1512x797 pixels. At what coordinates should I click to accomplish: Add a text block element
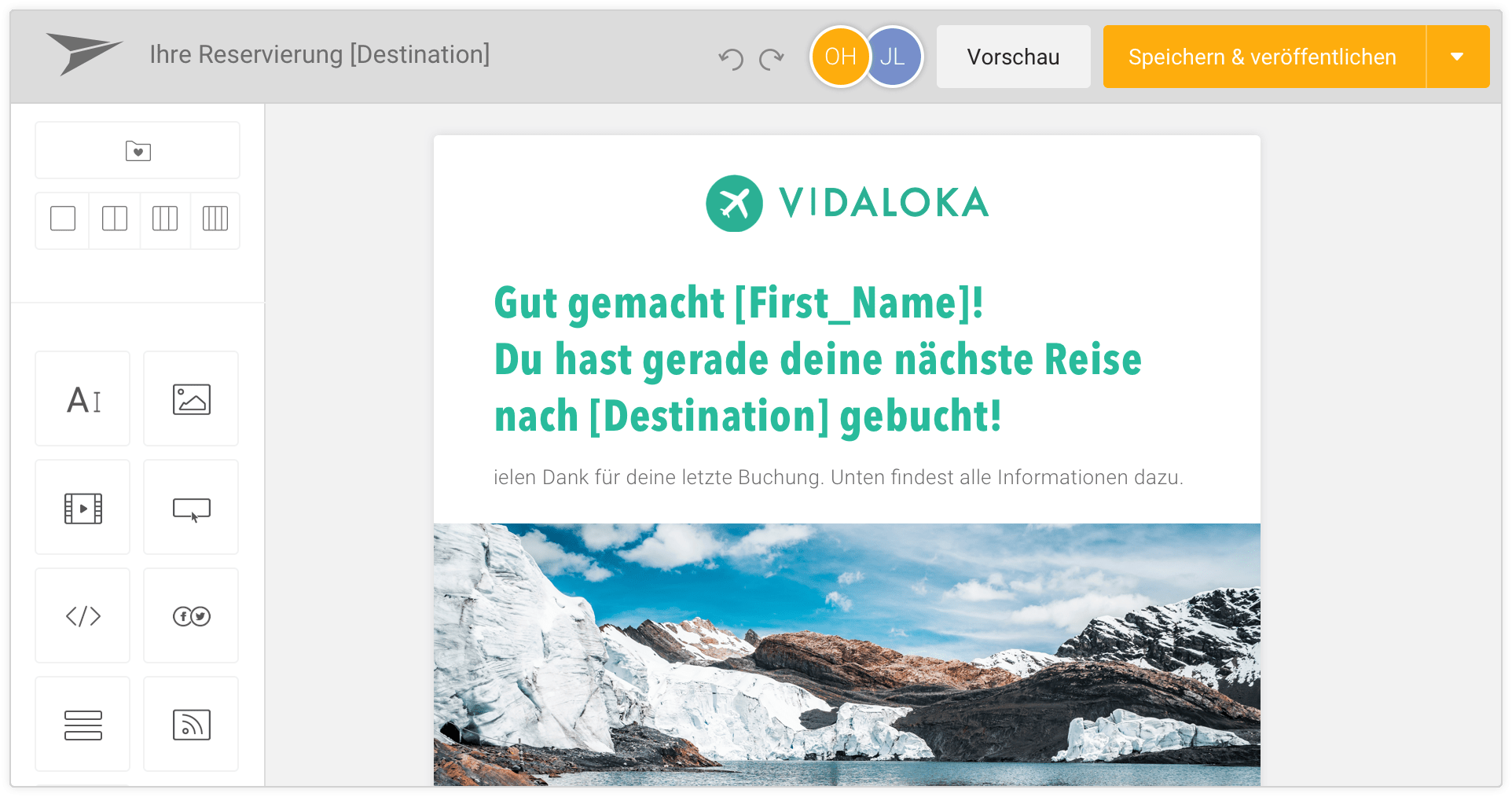click(83, 398)
